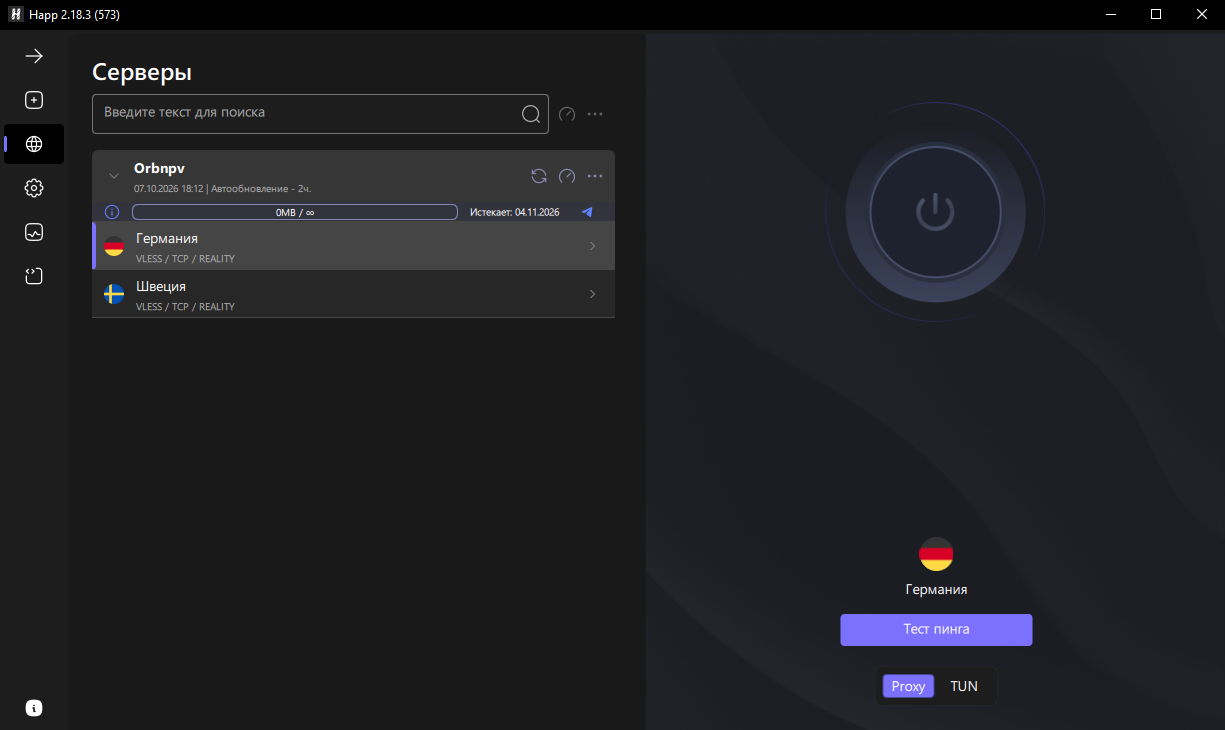Click the 'Истекает: 04.11.2026' expiry text
This screenshot has width=1225, height=730.
point(515,212)
